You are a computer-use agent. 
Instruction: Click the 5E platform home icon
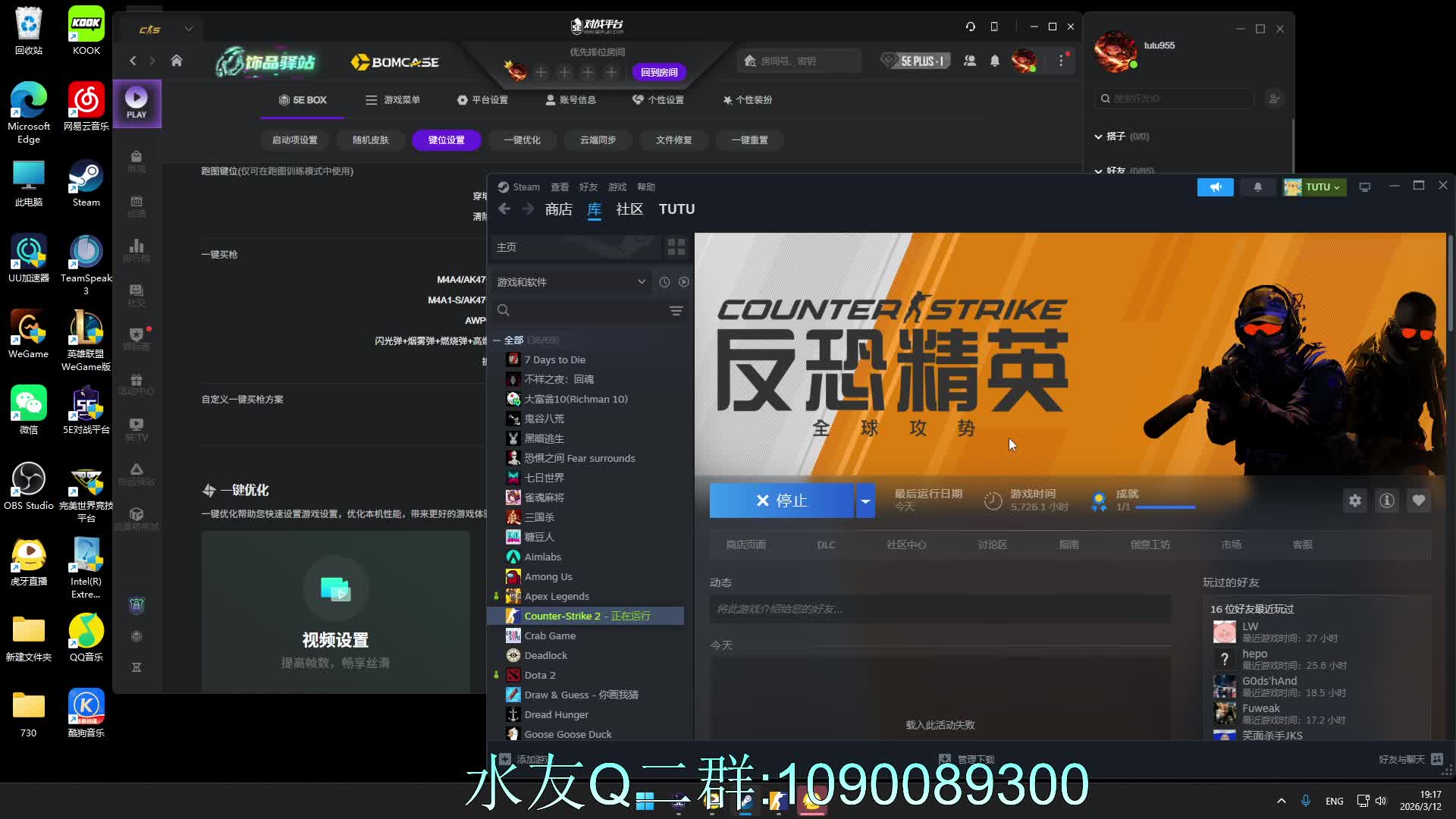click(x=177, y=61)
